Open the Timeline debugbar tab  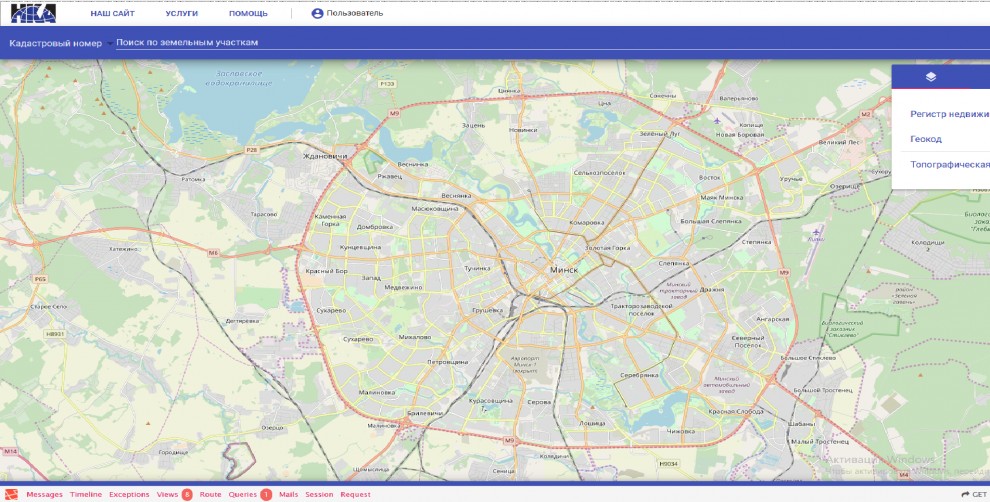[86, 494]
